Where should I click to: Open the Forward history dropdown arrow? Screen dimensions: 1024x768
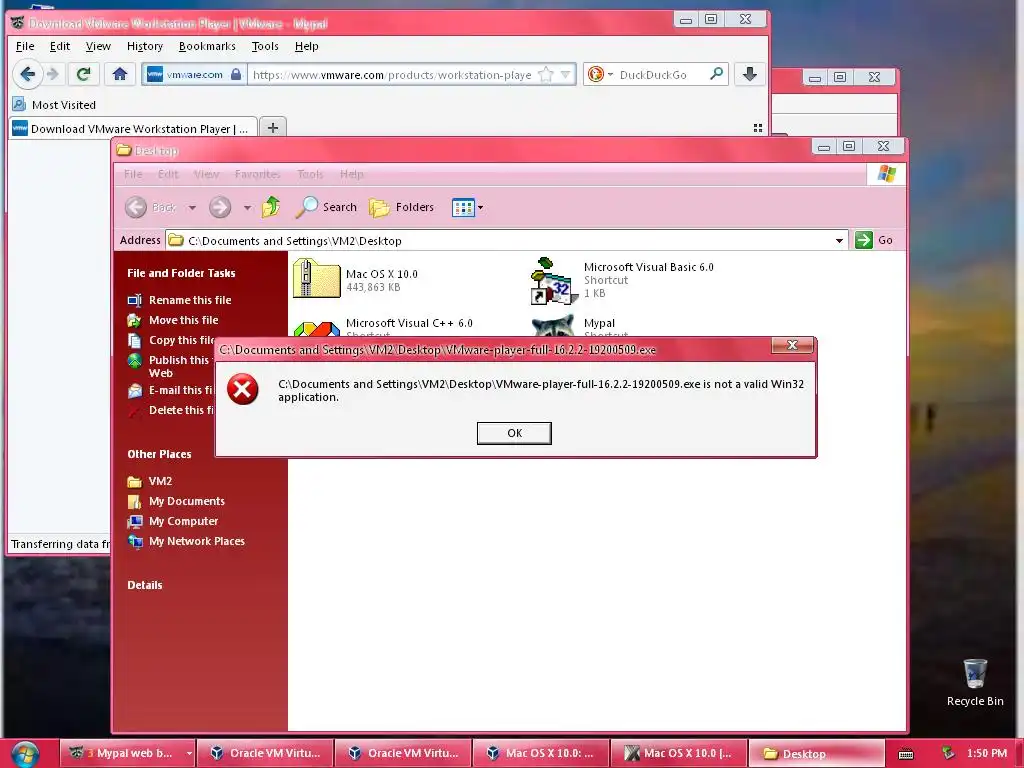(x=247, y=208)
